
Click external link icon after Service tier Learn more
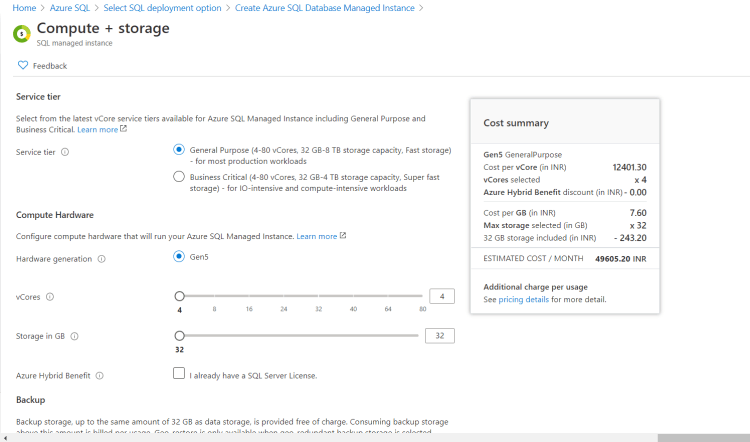pyautogui.click(x=123, y=129)
